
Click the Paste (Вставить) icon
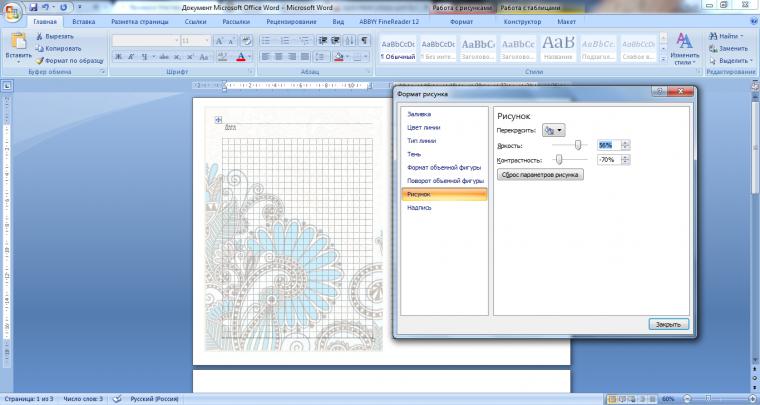pyautogui.click(x=18, y=42)
